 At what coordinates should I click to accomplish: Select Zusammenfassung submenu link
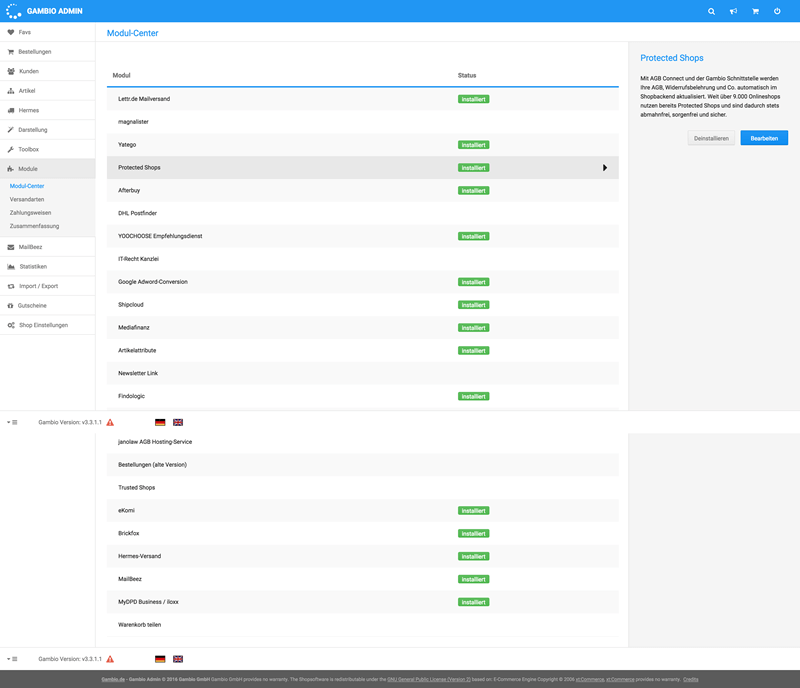(x=35, y=226)
